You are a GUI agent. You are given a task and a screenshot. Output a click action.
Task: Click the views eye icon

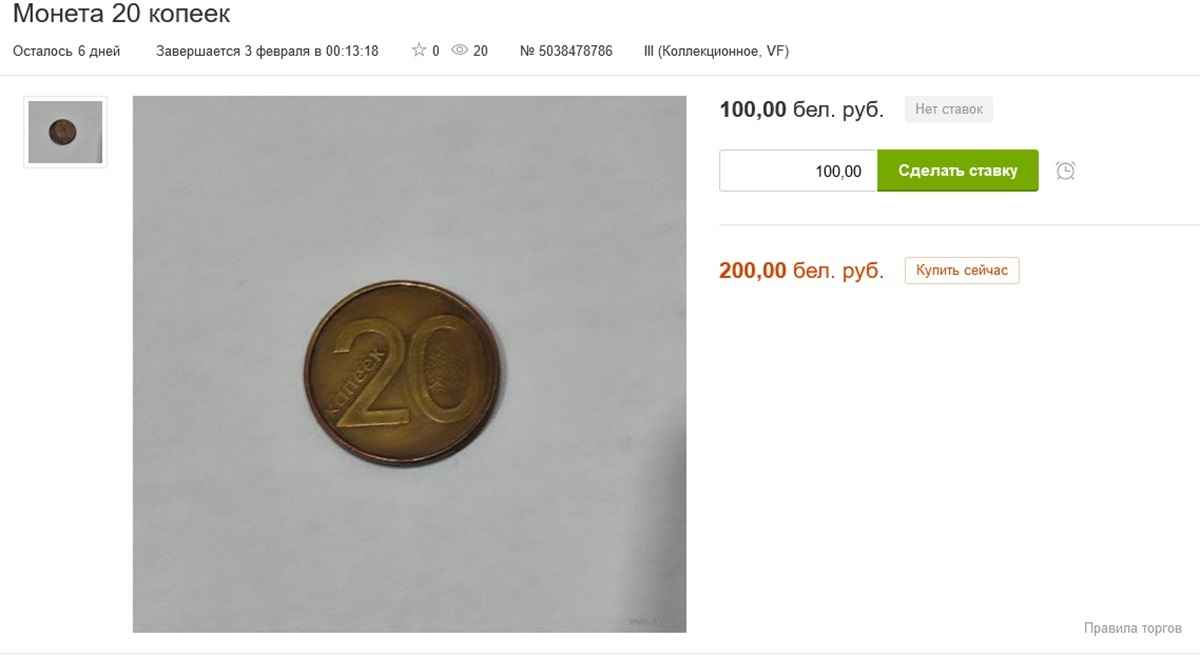pyautogui.click(x=460, y=50)
